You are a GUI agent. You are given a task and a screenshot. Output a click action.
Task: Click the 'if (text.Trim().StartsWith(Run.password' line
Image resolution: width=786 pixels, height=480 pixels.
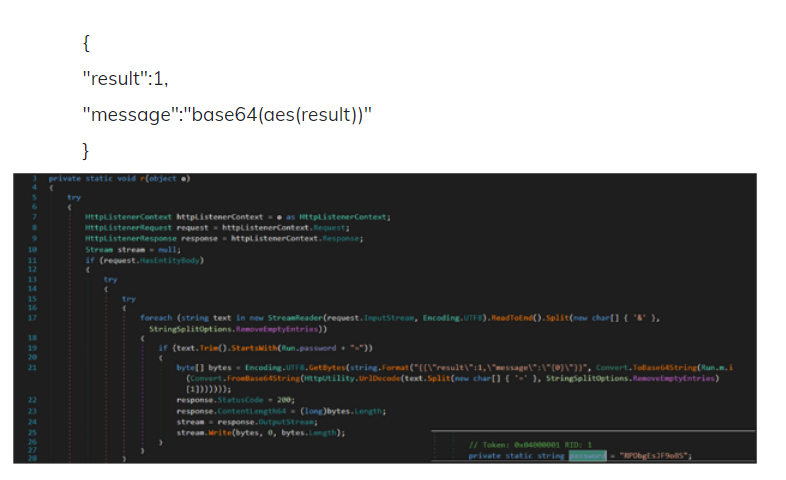tap(266, 348)
